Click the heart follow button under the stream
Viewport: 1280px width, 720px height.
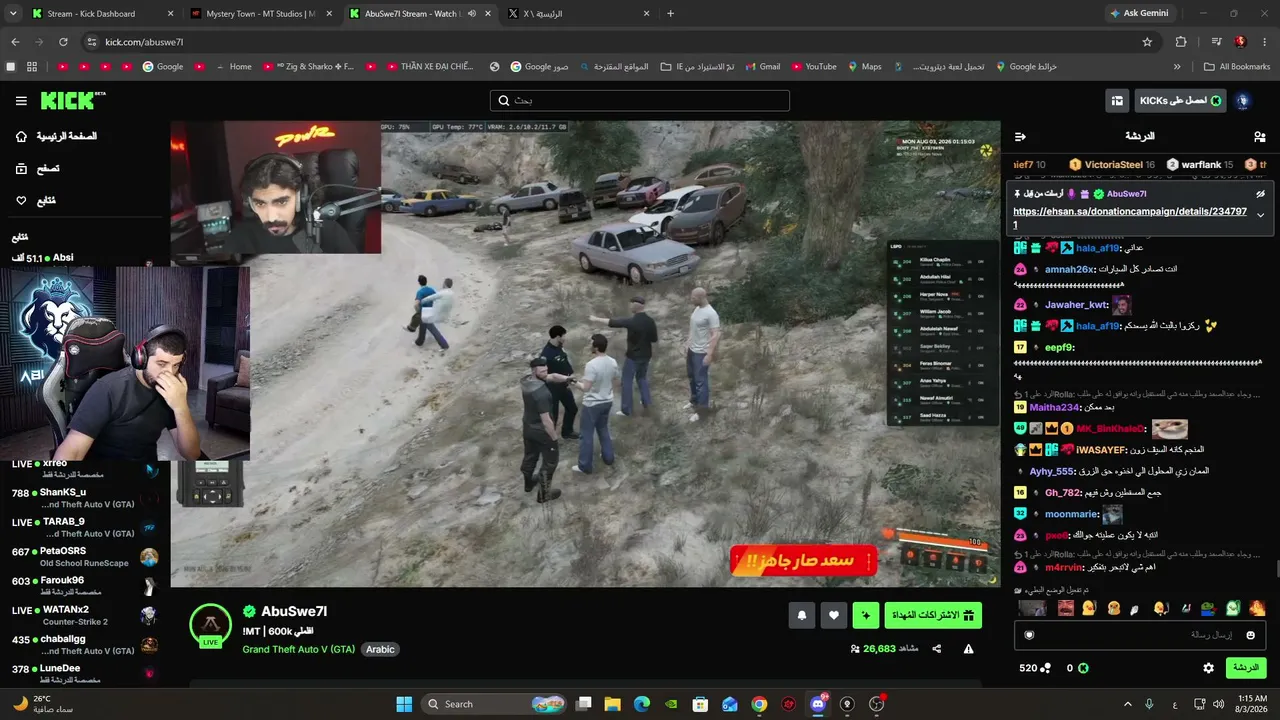834,616
